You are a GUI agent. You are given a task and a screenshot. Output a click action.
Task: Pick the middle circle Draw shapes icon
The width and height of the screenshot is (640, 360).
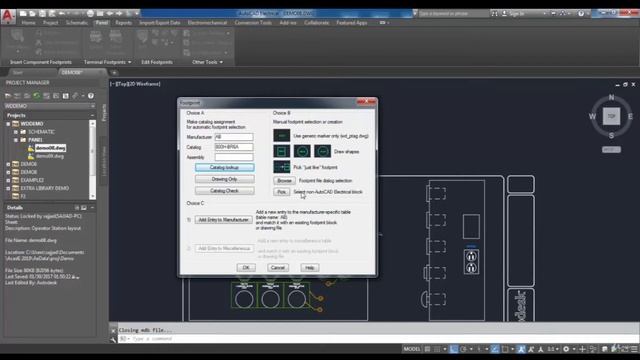[x=302, y=151]
